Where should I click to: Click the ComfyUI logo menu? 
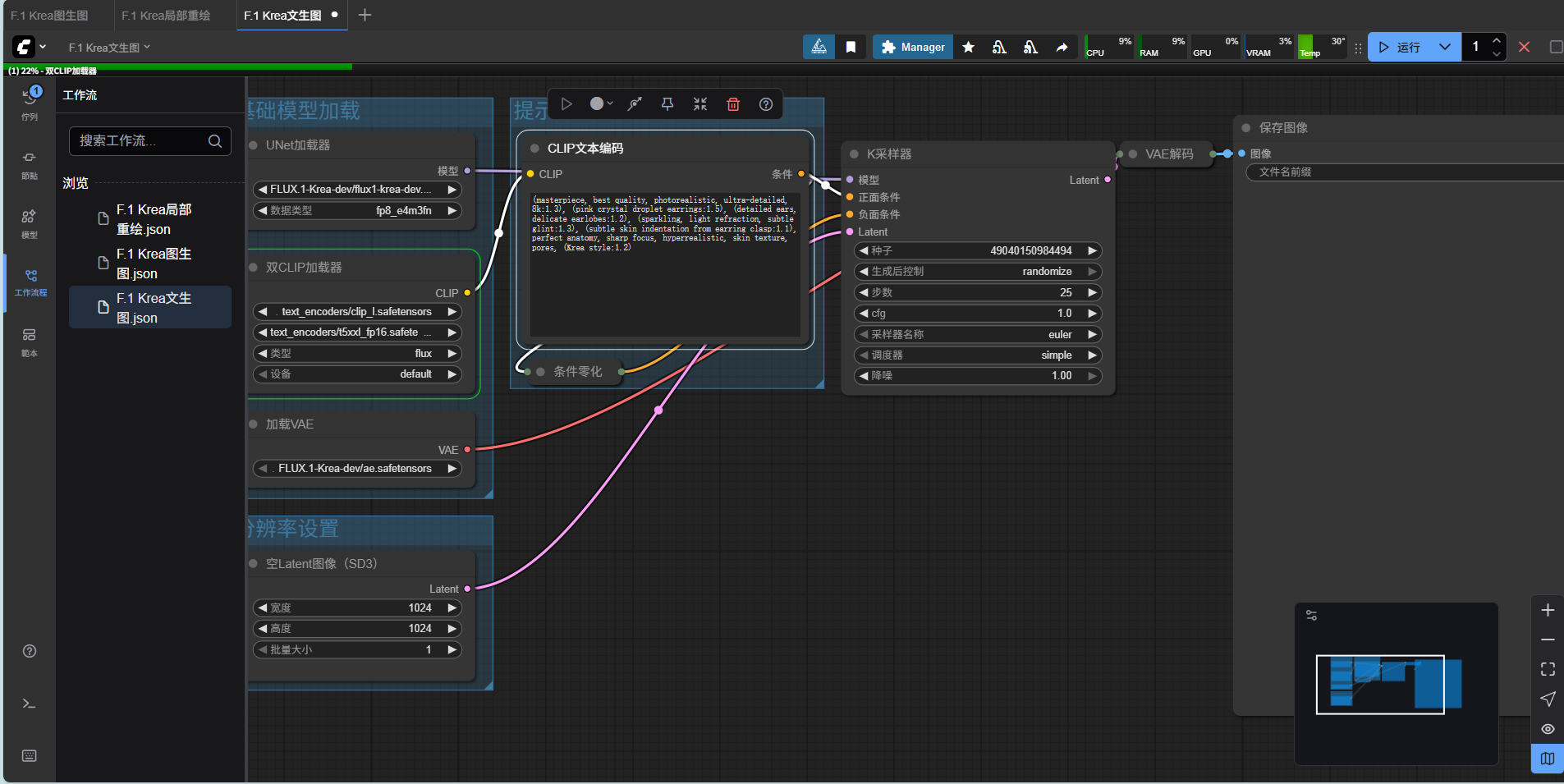(x=24, y=47)
